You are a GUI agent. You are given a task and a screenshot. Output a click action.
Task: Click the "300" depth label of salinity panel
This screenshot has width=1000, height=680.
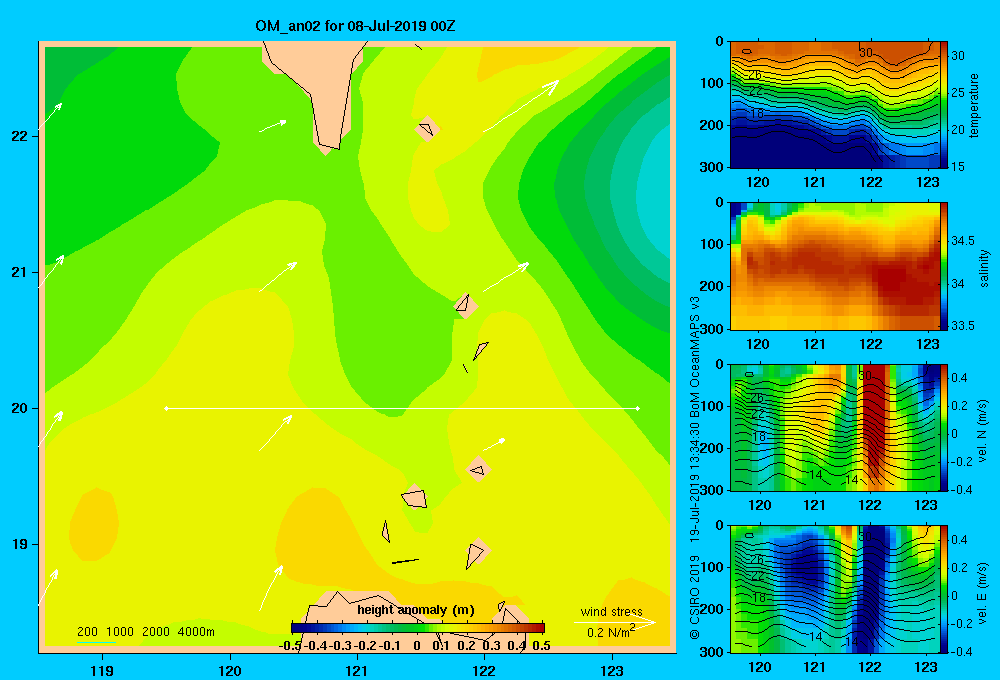point(711,329)
